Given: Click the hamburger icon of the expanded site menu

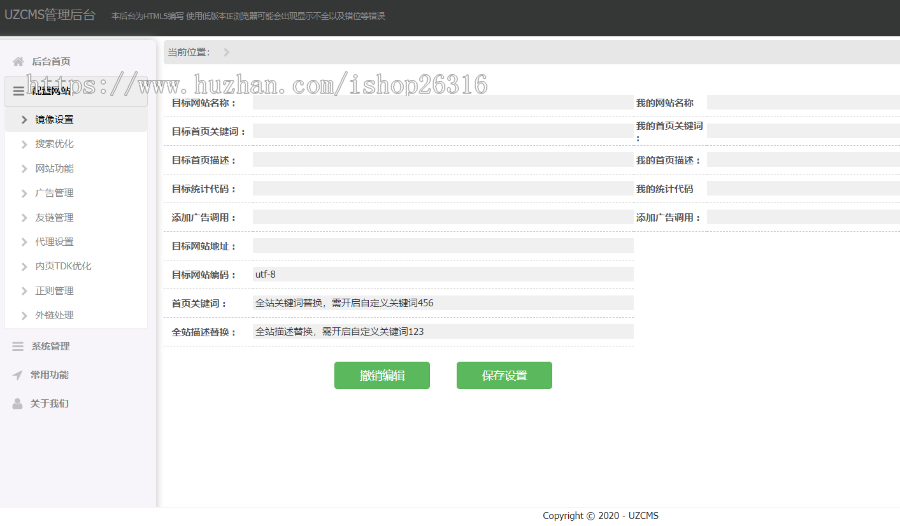Looking at the screenshot, I should (x=18, y=91).
